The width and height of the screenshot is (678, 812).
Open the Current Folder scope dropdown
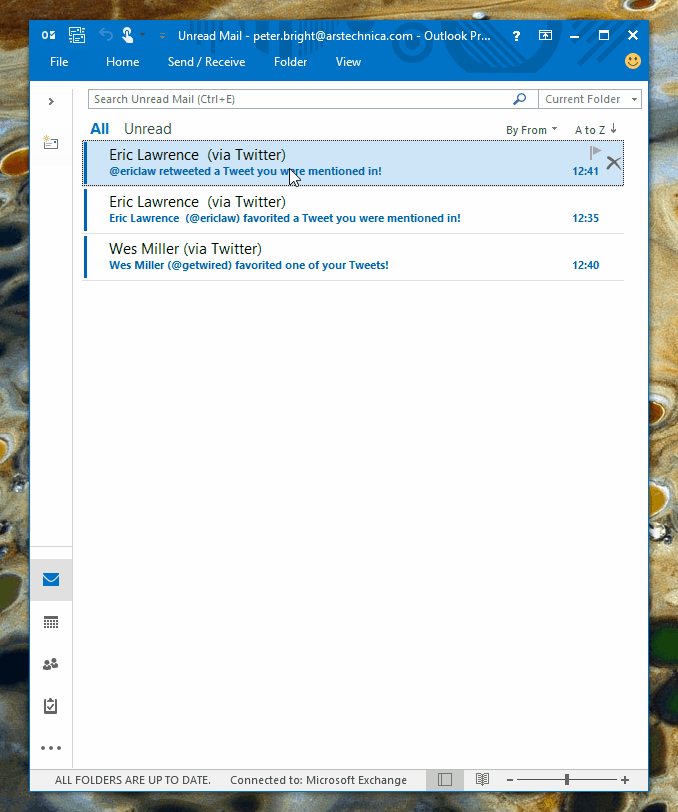point(589,99)
